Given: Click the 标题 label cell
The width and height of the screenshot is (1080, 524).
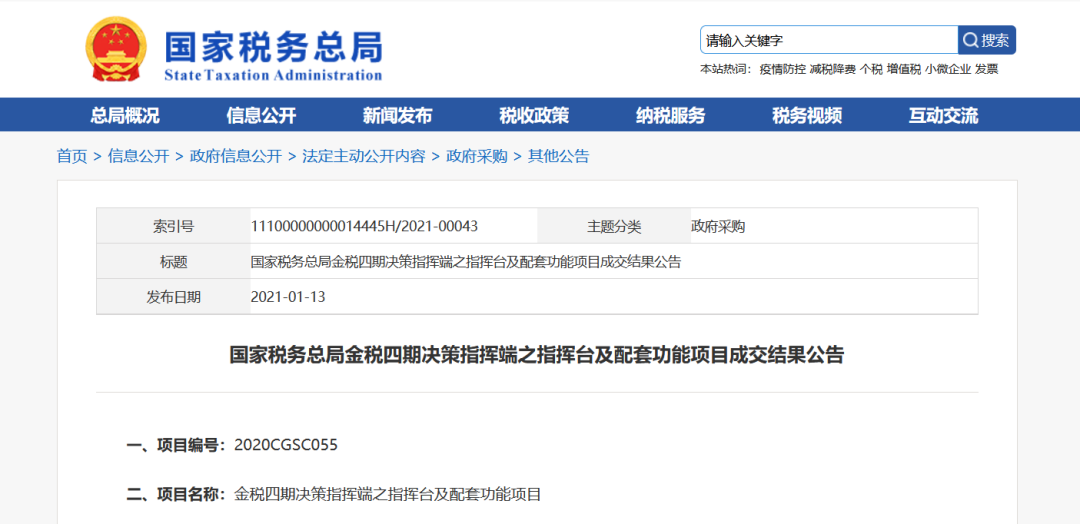Looking at the screenshot, I should click(x=173, y=262).
